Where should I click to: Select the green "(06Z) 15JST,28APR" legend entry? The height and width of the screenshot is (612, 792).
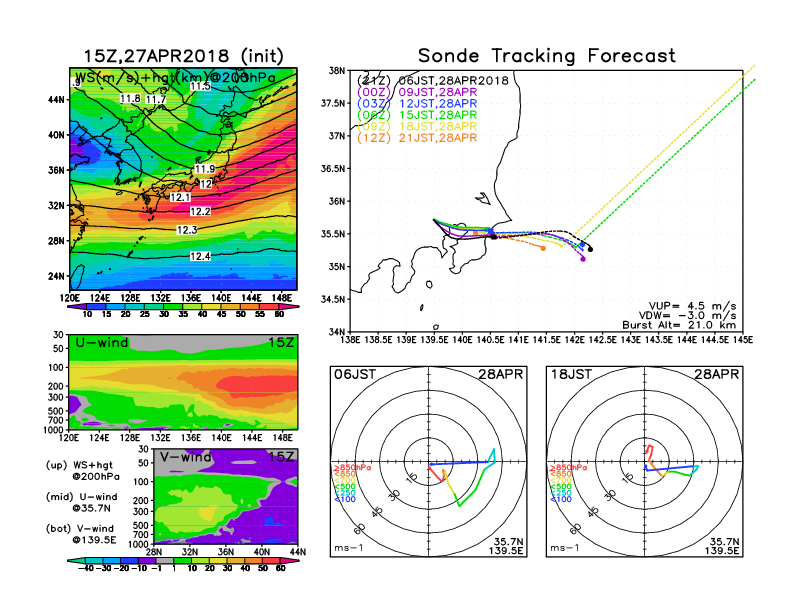[417, 115]
